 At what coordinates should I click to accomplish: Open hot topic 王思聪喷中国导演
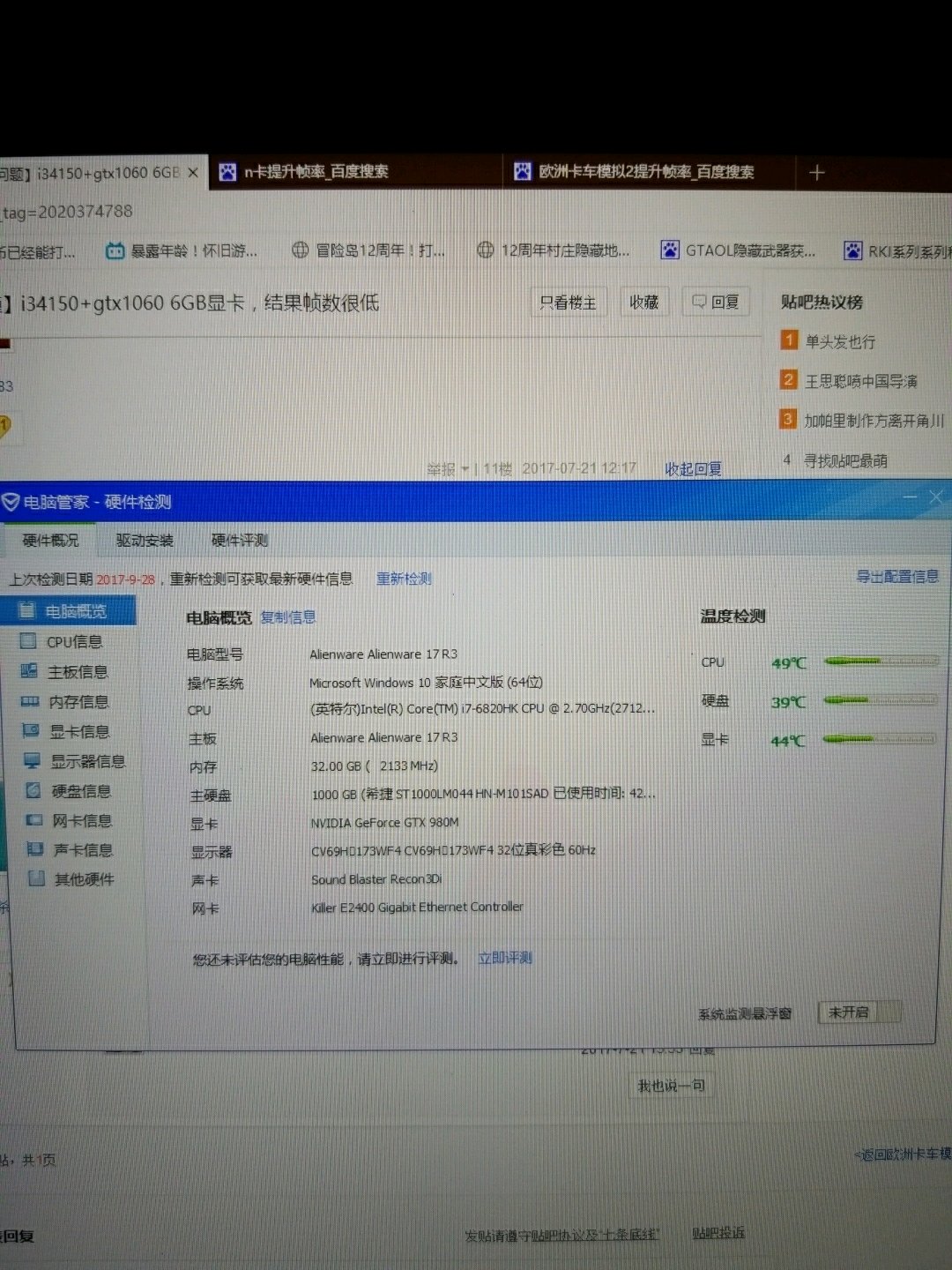(x=861, y=381)
